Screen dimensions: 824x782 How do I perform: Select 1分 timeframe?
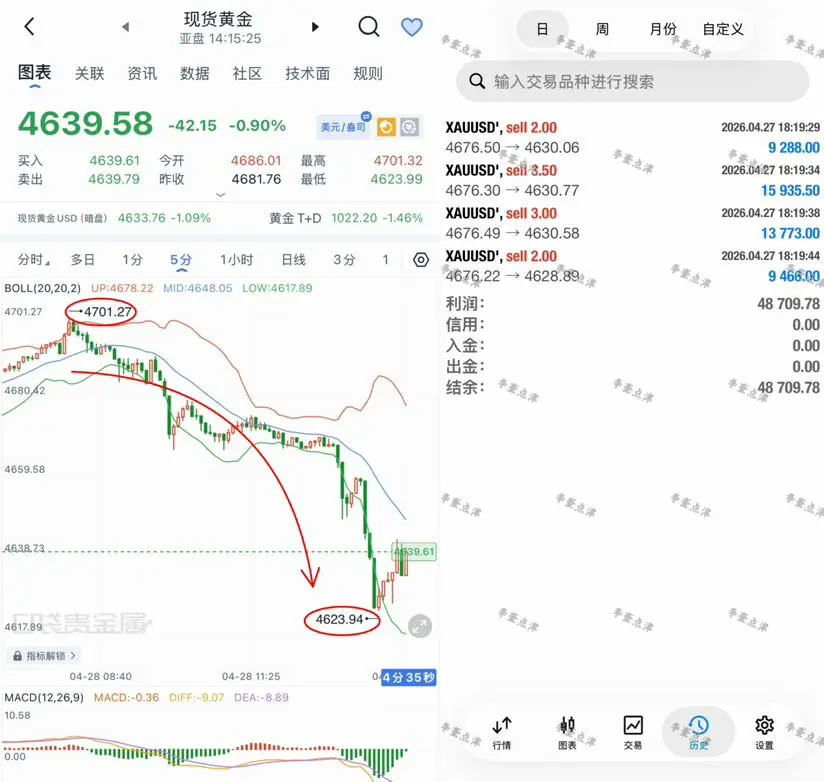[132, 260]
